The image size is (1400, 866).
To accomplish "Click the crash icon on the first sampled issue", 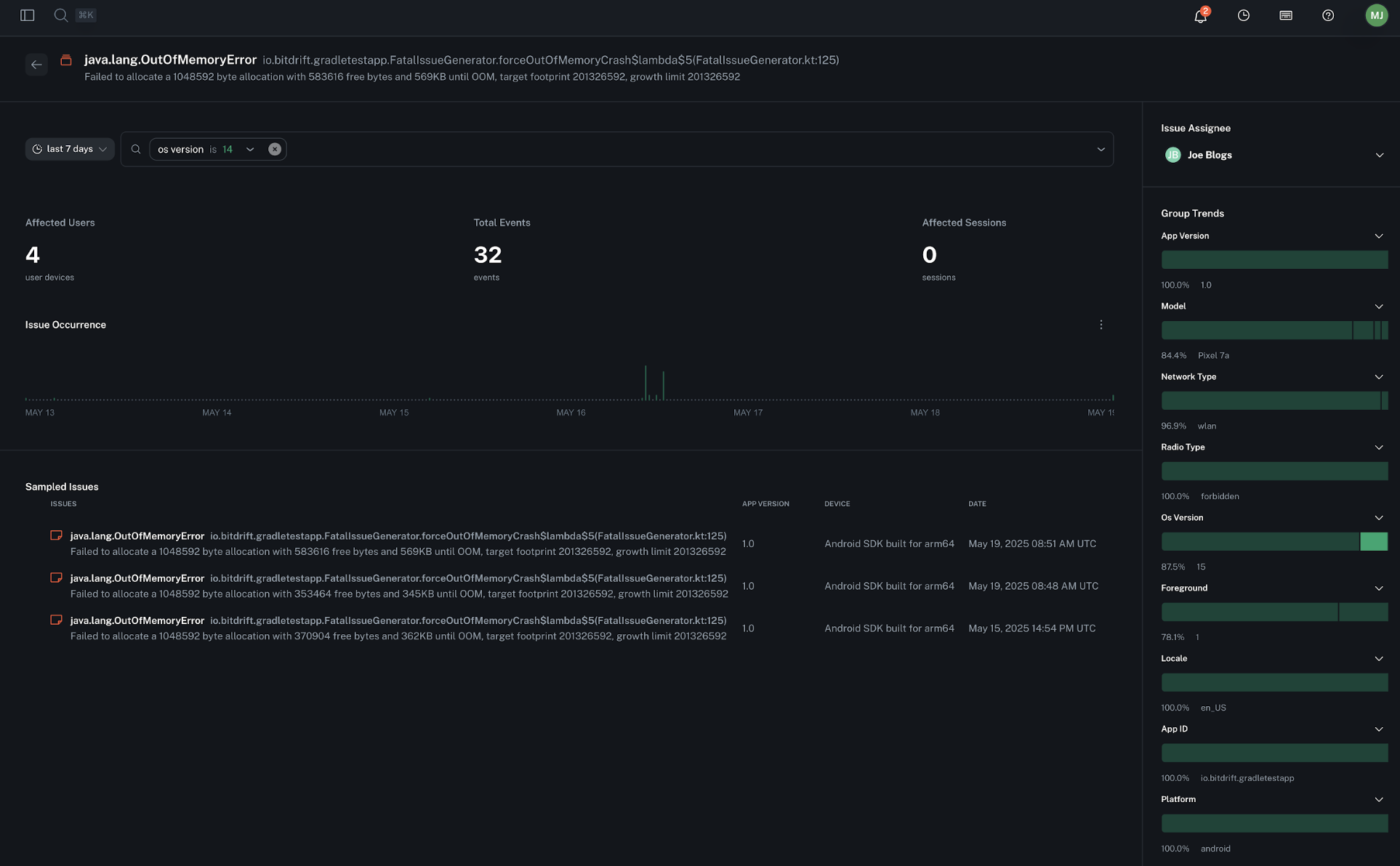I will (56, 535).
